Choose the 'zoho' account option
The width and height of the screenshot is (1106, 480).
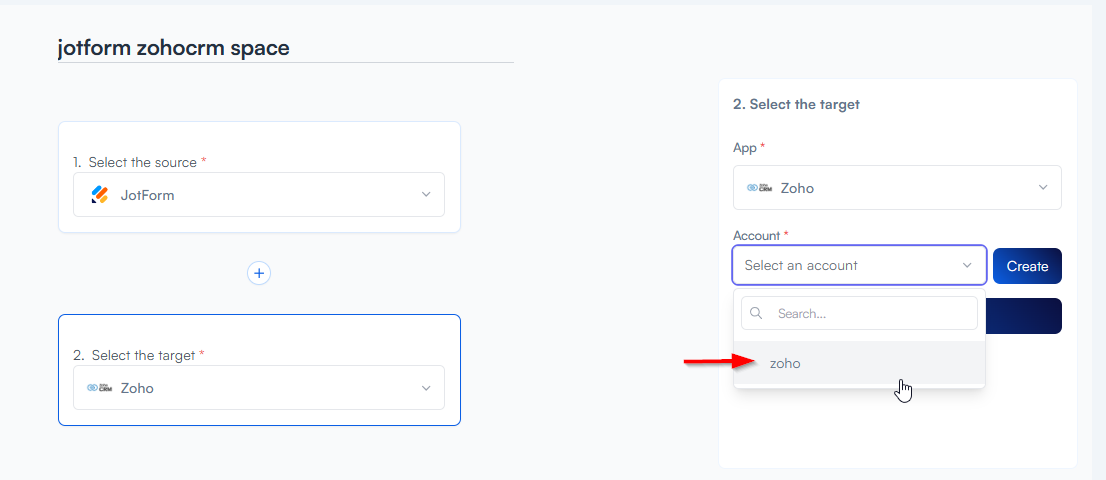pyautogui.click(x=785, y=364)
